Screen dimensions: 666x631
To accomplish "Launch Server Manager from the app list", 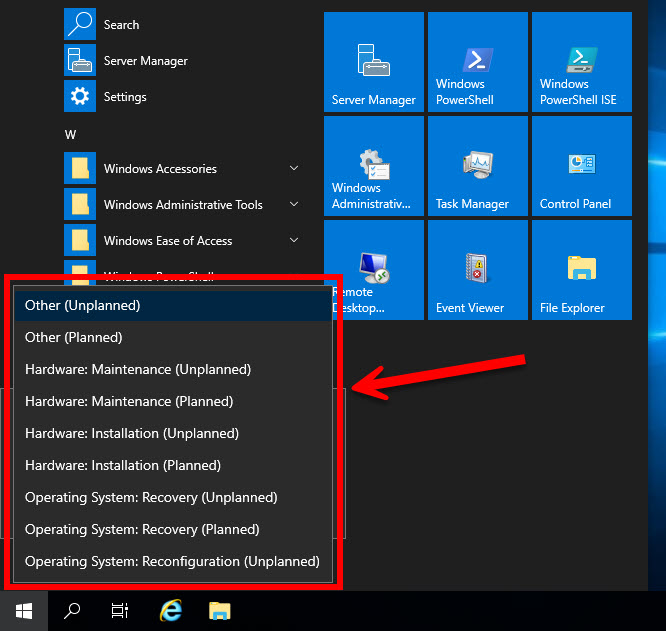I will click(183, 60).
